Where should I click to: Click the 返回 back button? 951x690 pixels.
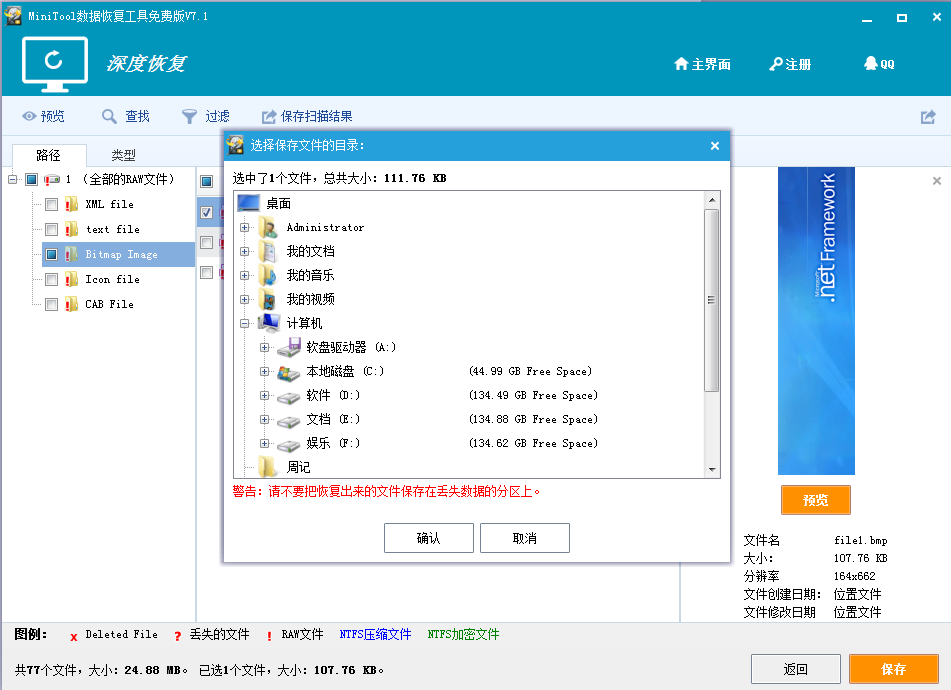tap(796, 669)
